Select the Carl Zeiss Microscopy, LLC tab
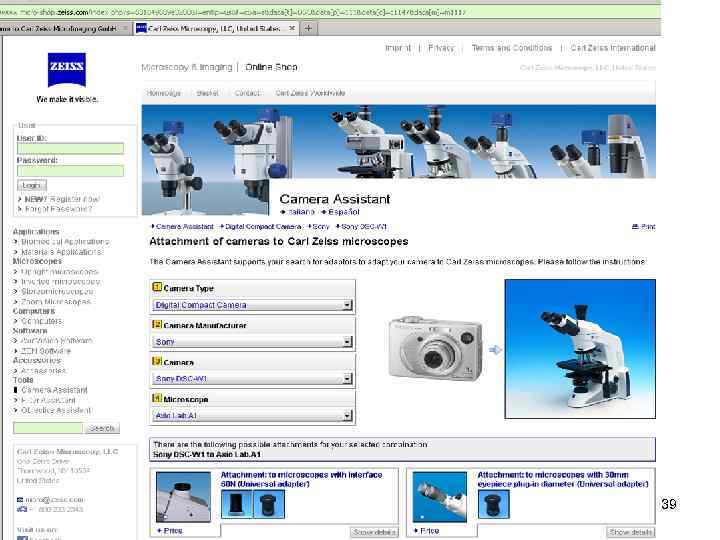720x540 pixels. (216, 28)
